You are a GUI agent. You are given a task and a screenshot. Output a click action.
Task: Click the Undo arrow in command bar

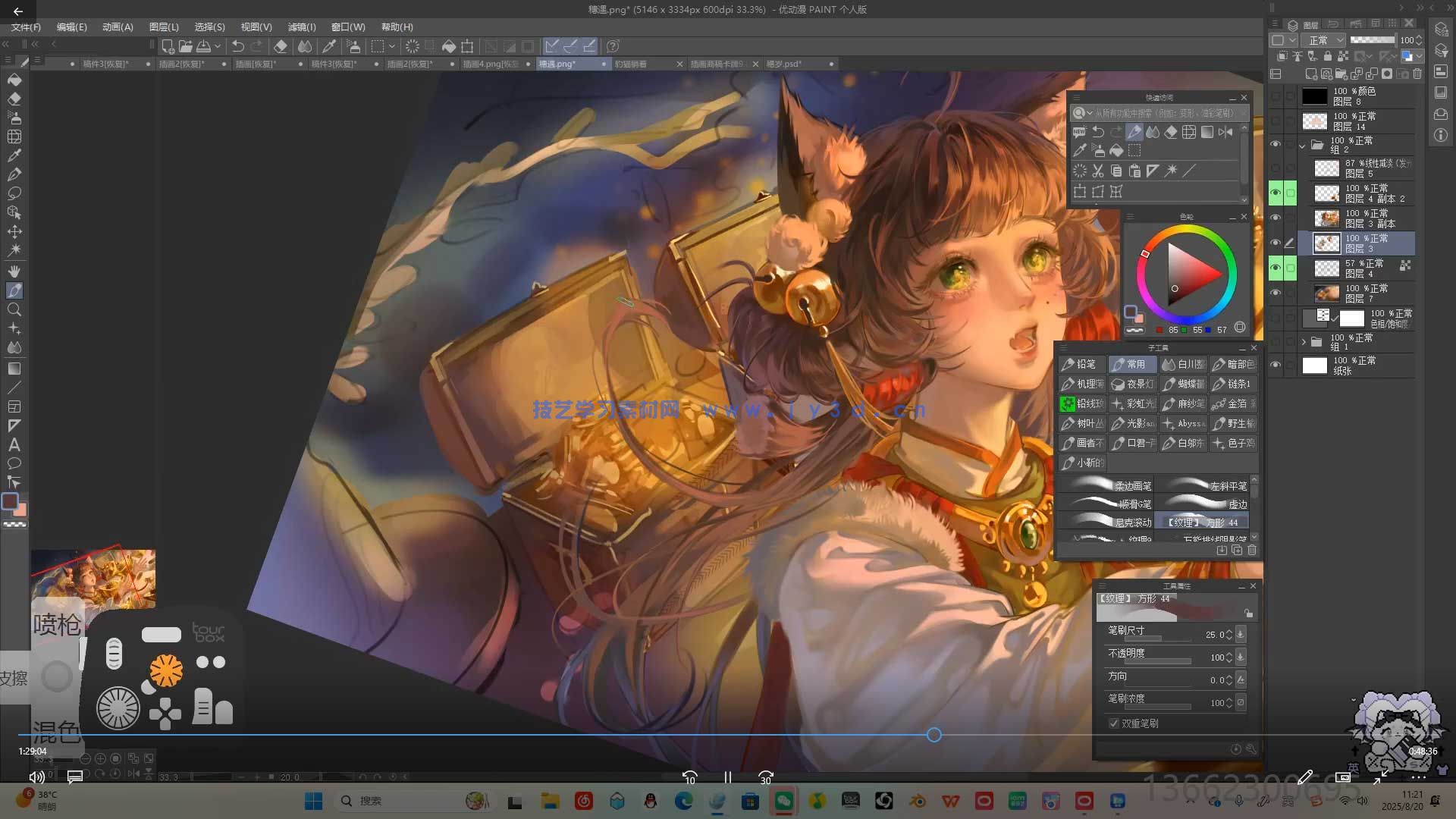pos(237,46)
